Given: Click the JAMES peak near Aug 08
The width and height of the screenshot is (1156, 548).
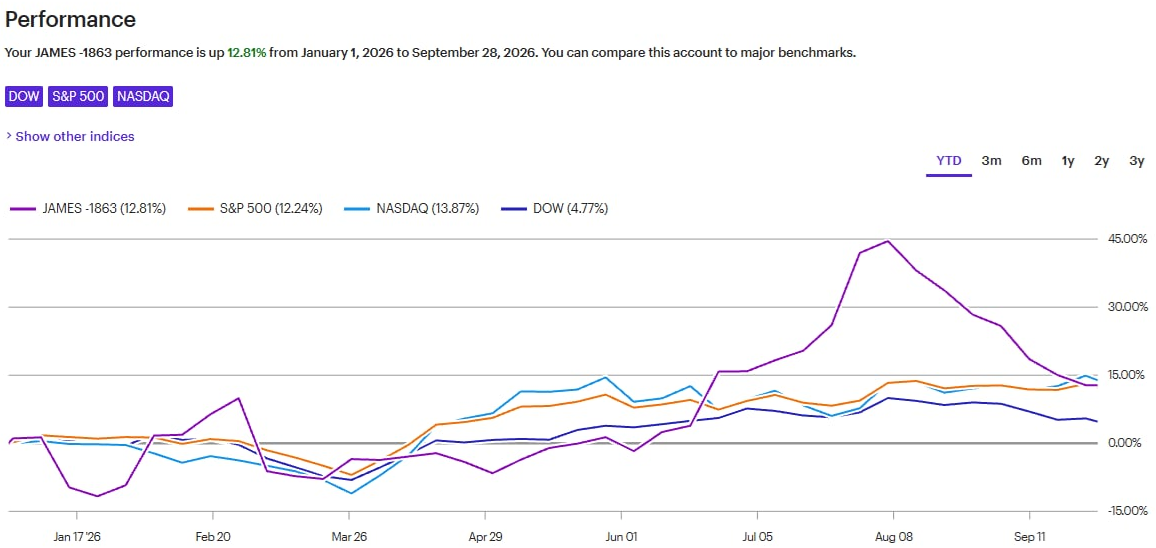Looking at the screenshot, I should tap(888, 241).
